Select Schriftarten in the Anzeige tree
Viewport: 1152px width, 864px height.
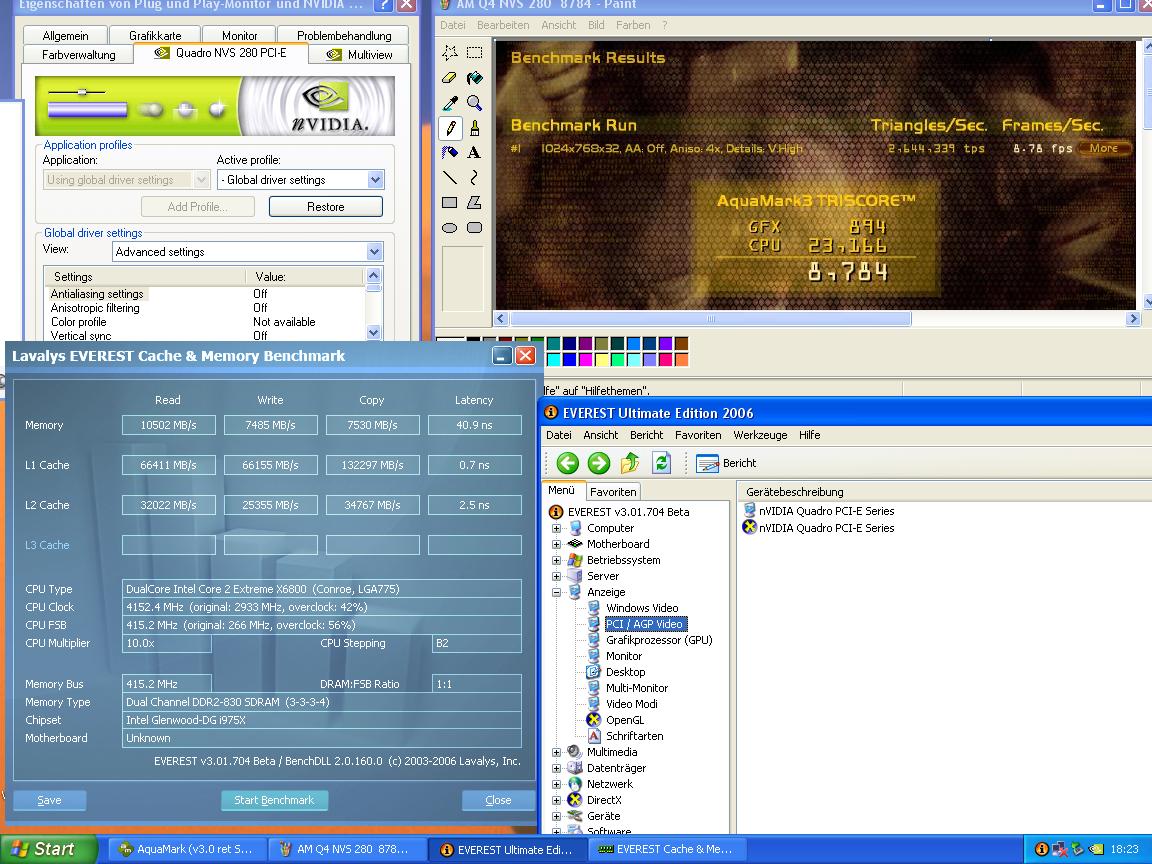click(x=634, y=736)
